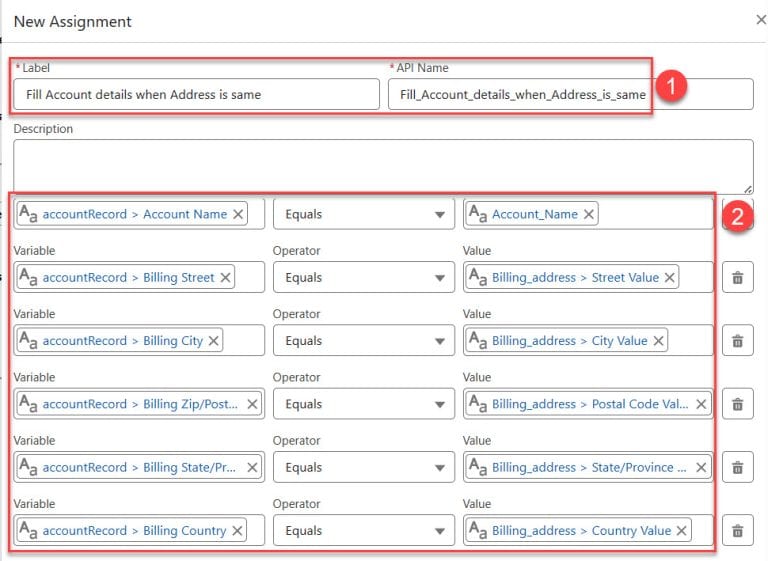Click the Billing_address > State/Province text
Screen dimensions: 768x561
coord(589,467)
